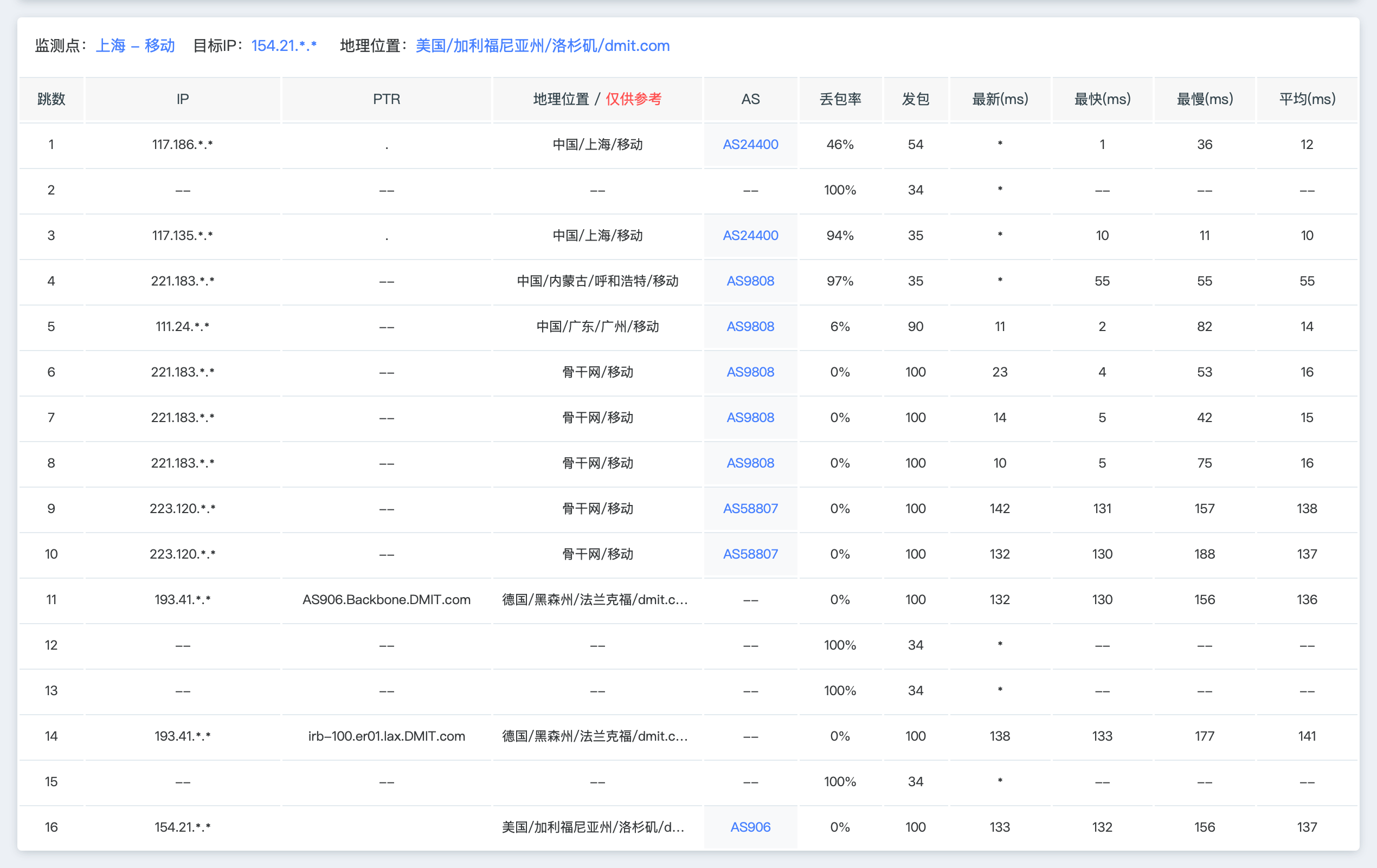Image resolution: width=1377 pixels, height=868 pixels.
Task: Select the irb-100.er01.lax.DMIT.com PTR cell
Action: click(386, 736)
